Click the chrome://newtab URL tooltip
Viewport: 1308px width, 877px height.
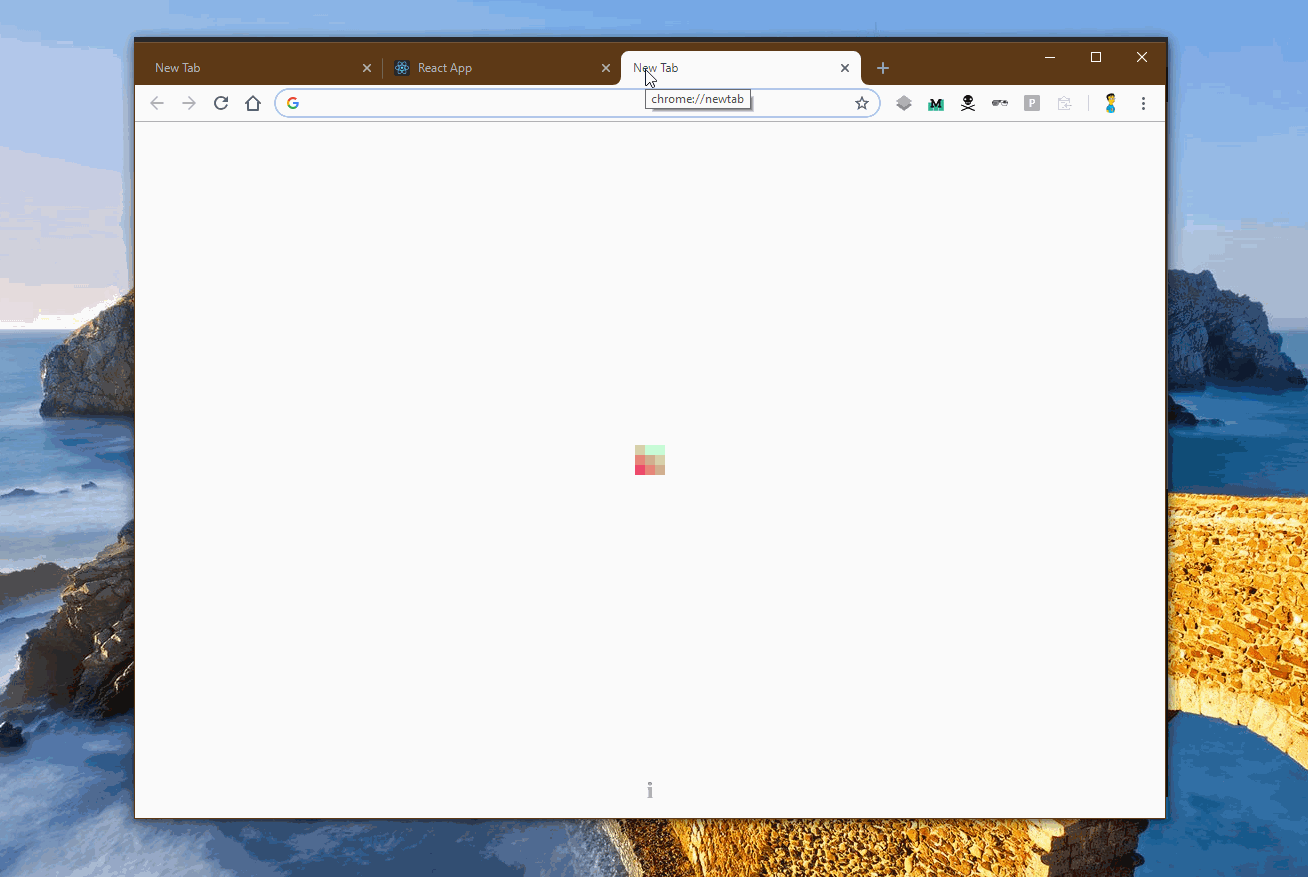click(x=697, y=99)
